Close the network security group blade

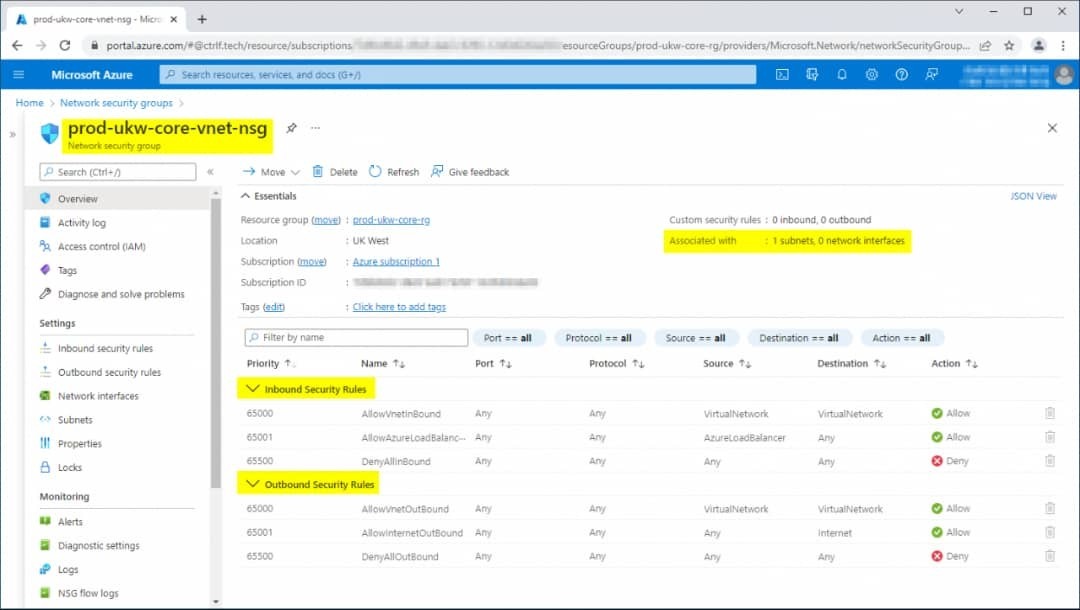[1052, 128]
